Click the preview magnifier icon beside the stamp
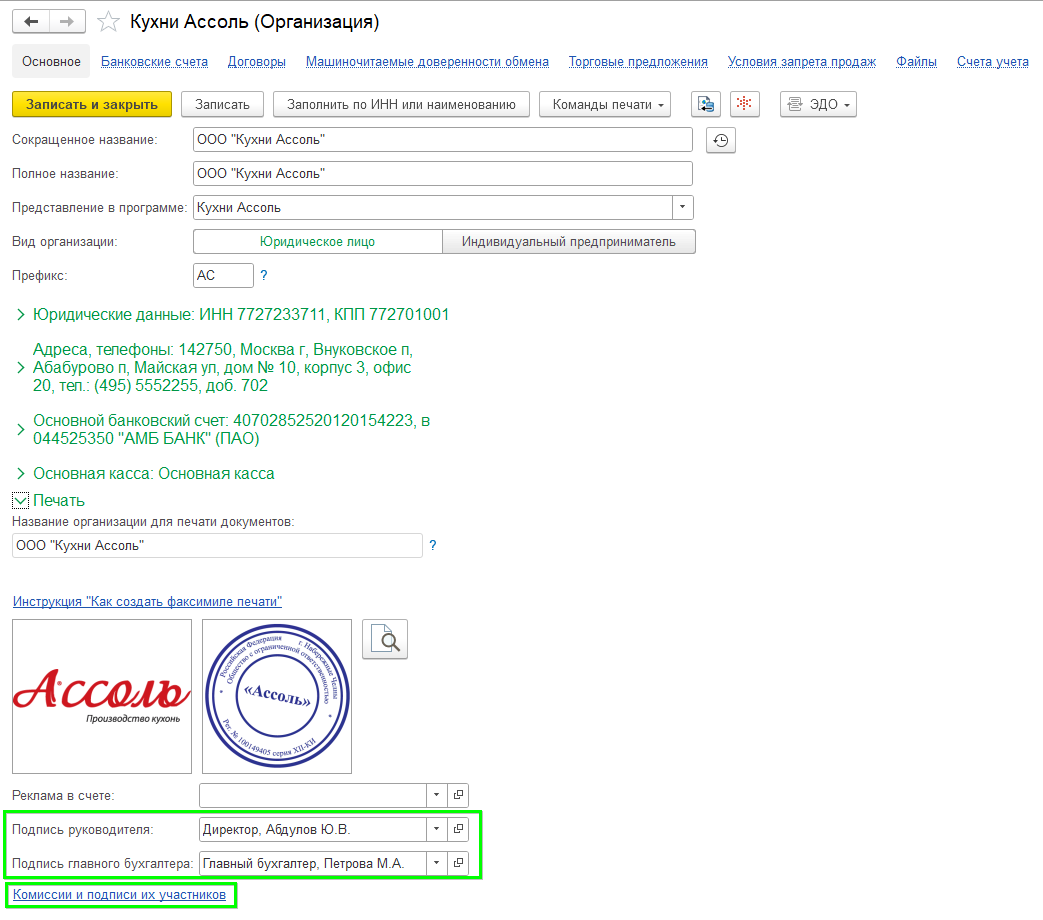This screenshot has width=1043, height=920. 385,639
